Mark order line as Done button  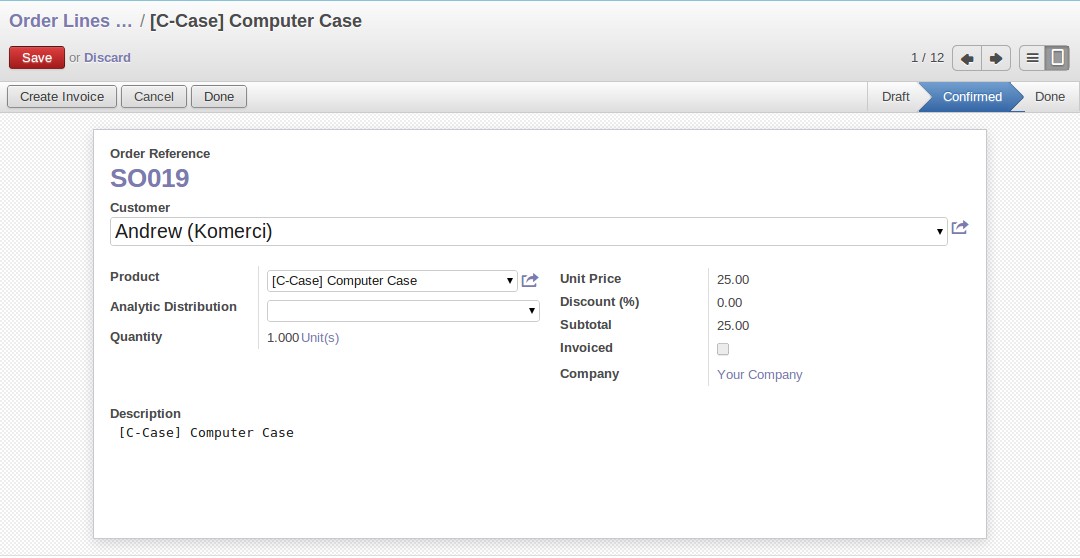[219, 97]
